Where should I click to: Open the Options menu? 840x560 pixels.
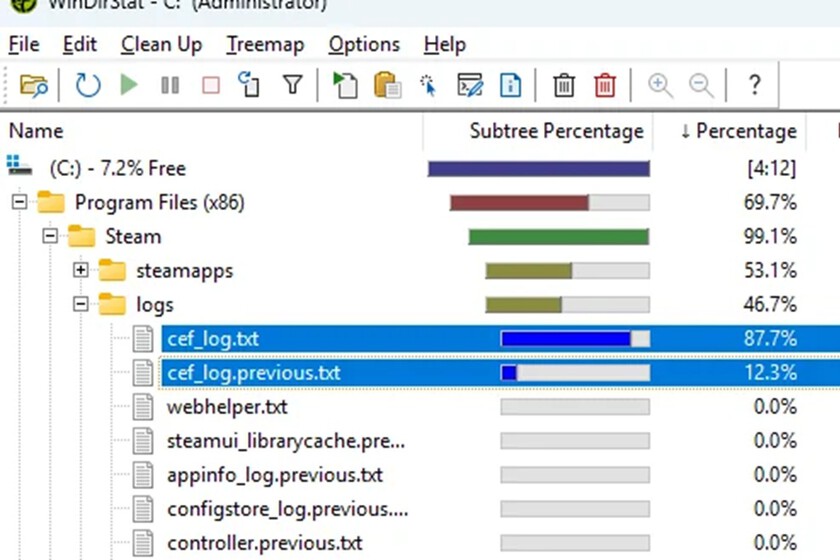[364, 44]
